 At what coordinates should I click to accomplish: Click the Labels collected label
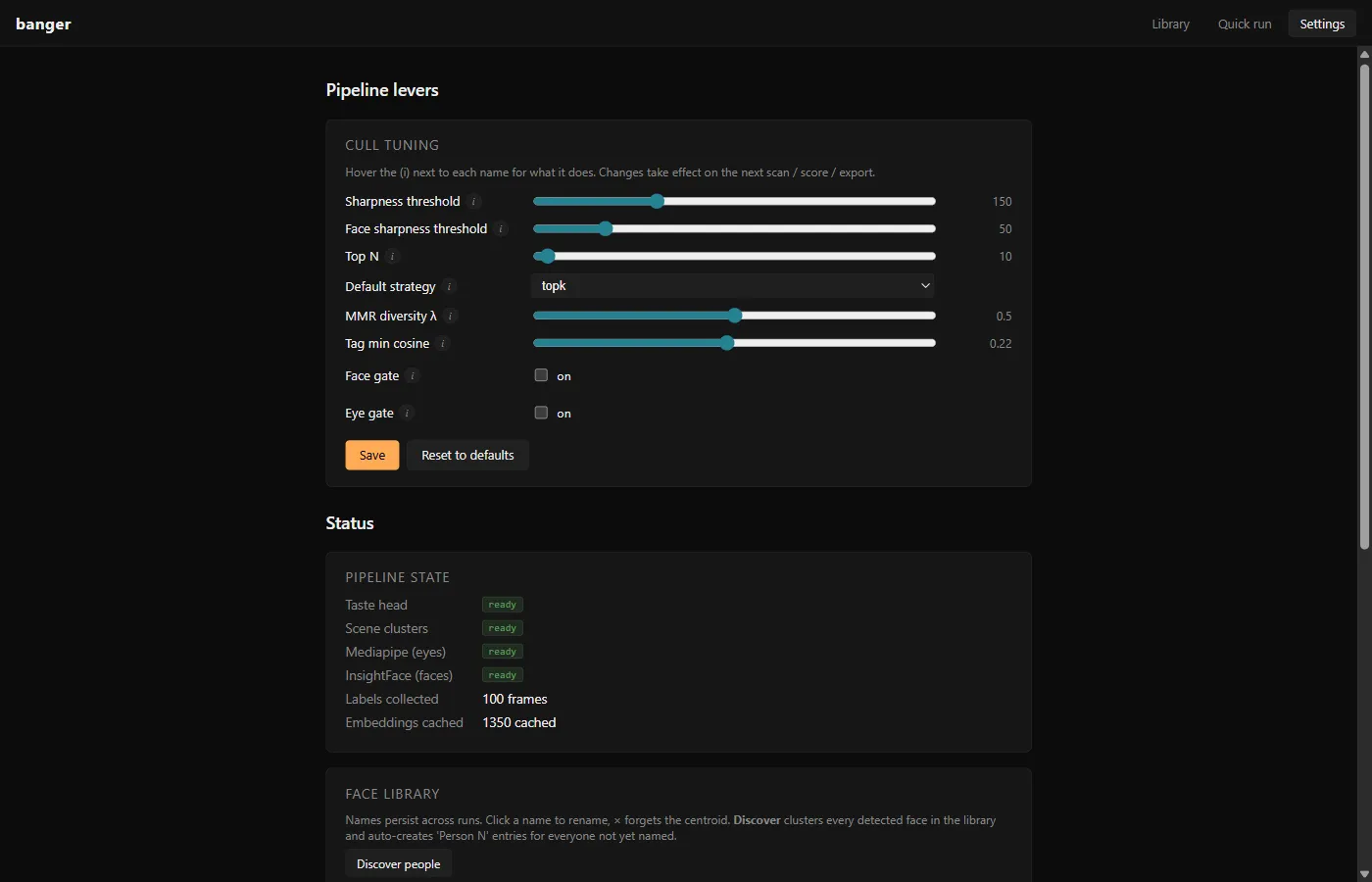coord(392,700)
